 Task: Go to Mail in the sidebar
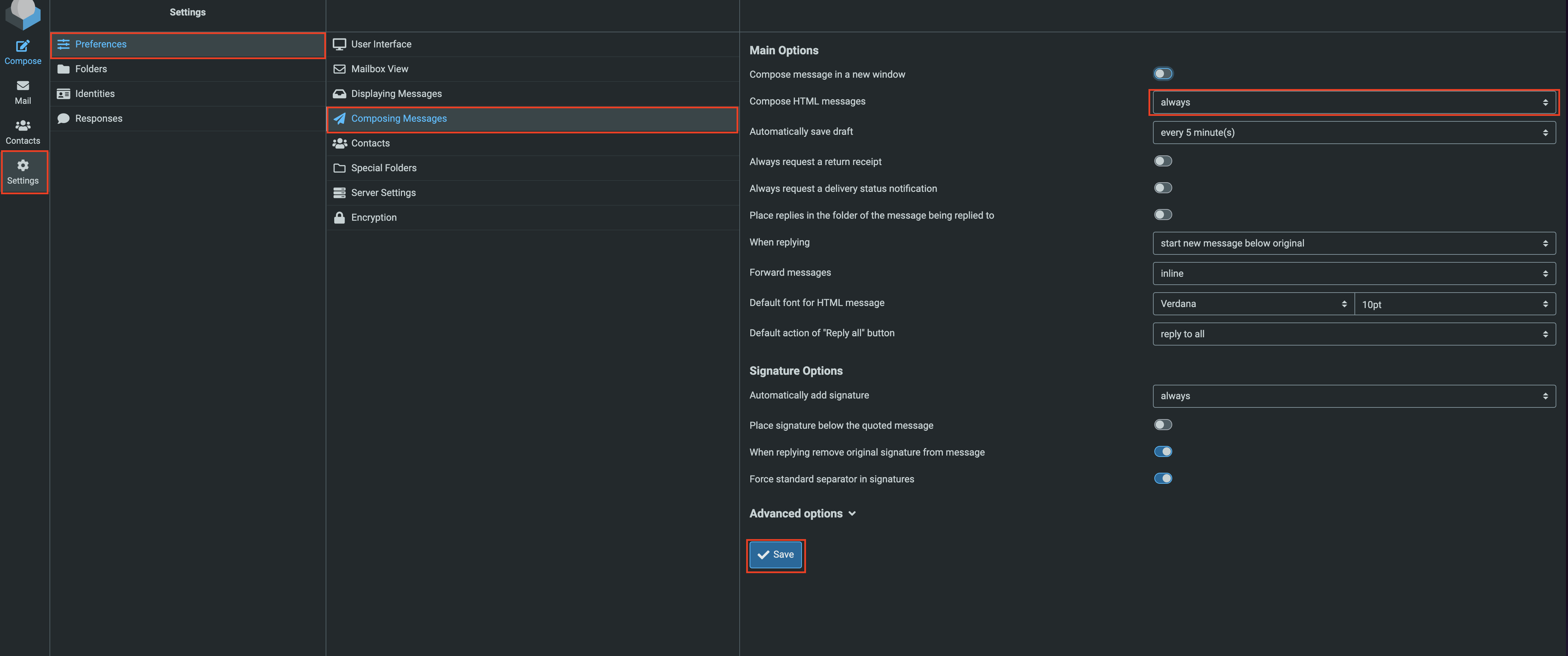[x=23, y=92]
